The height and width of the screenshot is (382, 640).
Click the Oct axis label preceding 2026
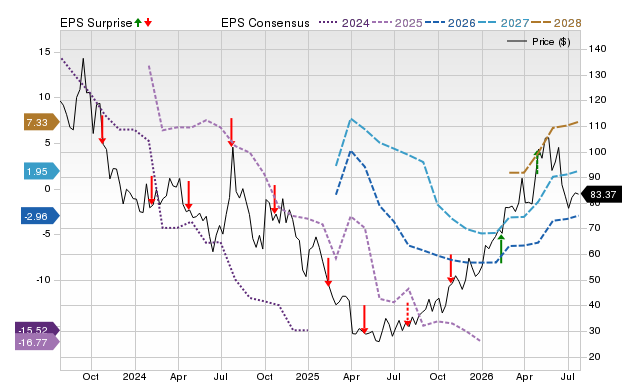(438, 376)
